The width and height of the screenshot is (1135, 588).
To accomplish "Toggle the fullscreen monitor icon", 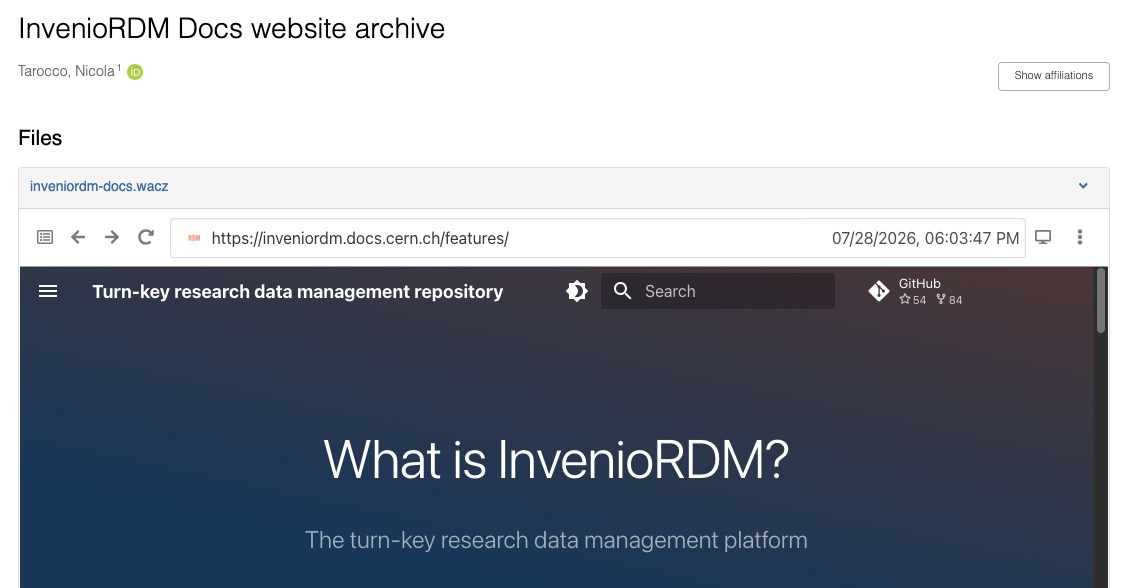I will pos(1043,237).
